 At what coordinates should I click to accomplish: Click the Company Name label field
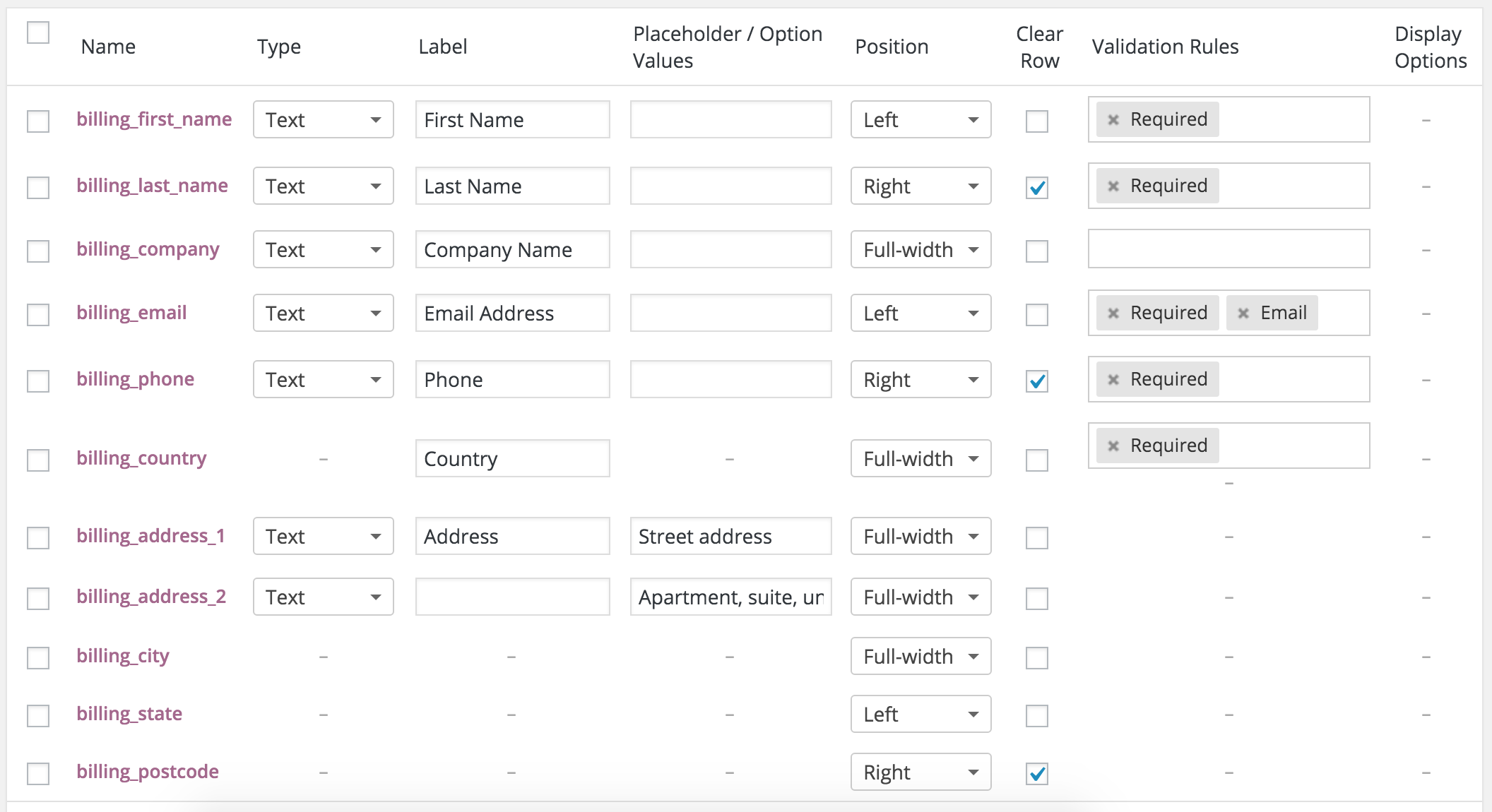pos(513,249)
